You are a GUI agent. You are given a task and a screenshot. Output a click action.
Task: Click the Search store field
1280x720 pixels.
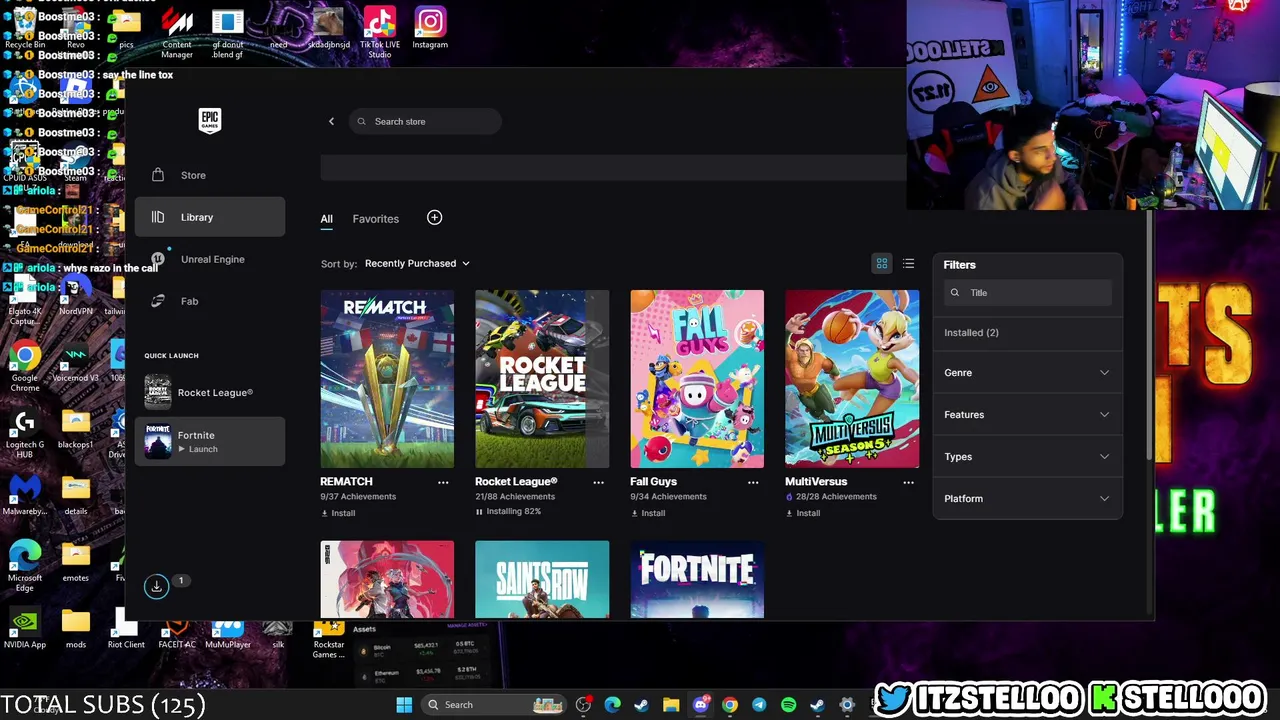point(425,121)
